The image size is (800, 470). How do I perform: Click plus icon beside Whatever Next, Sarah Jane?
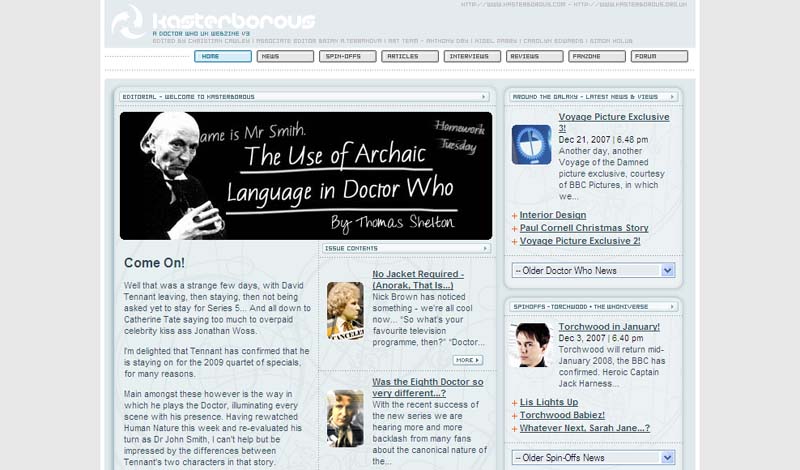coord(514,429)
